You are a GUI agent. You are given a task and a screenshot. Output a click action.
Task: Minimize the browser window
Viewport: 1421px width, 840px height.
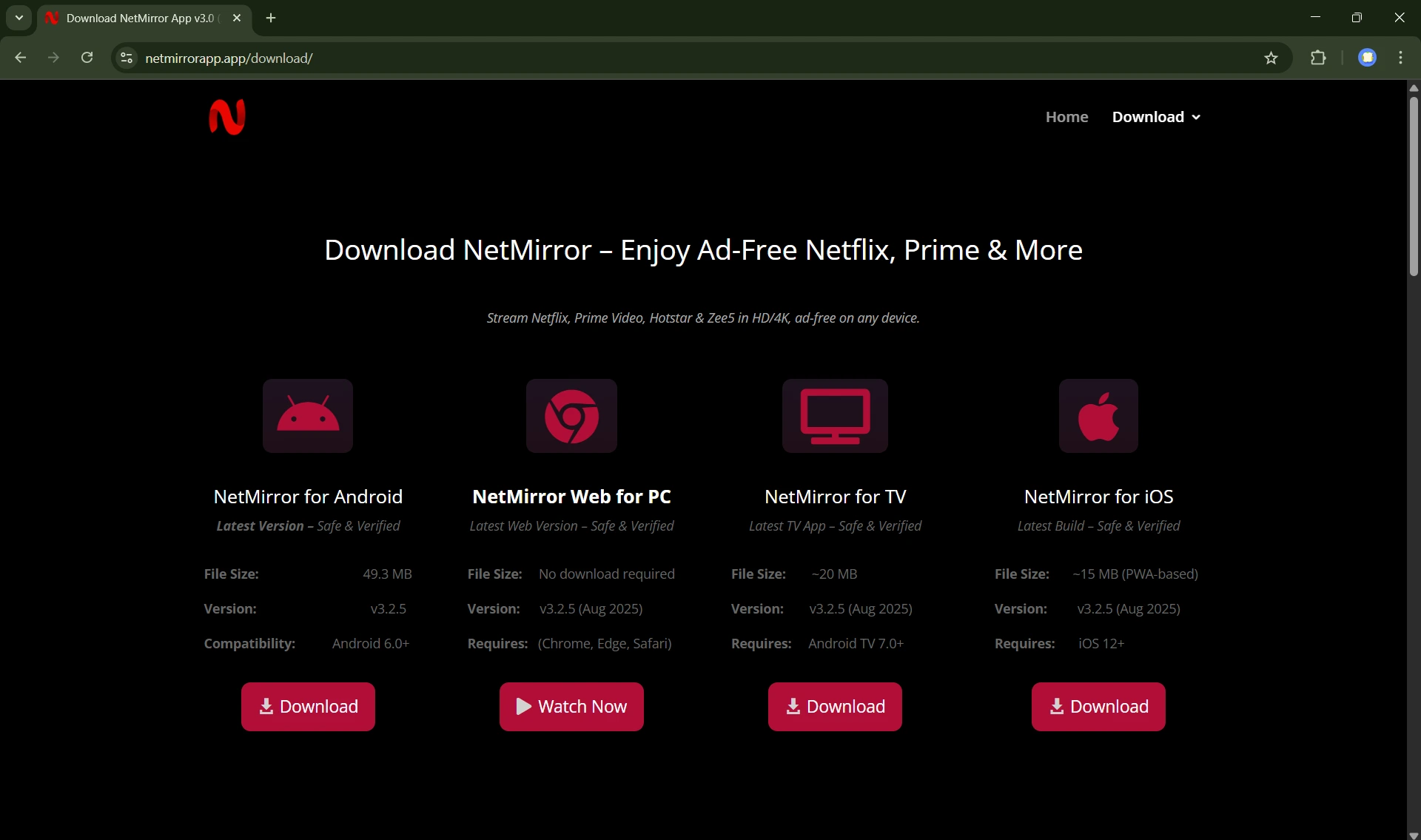point(1315,18)
